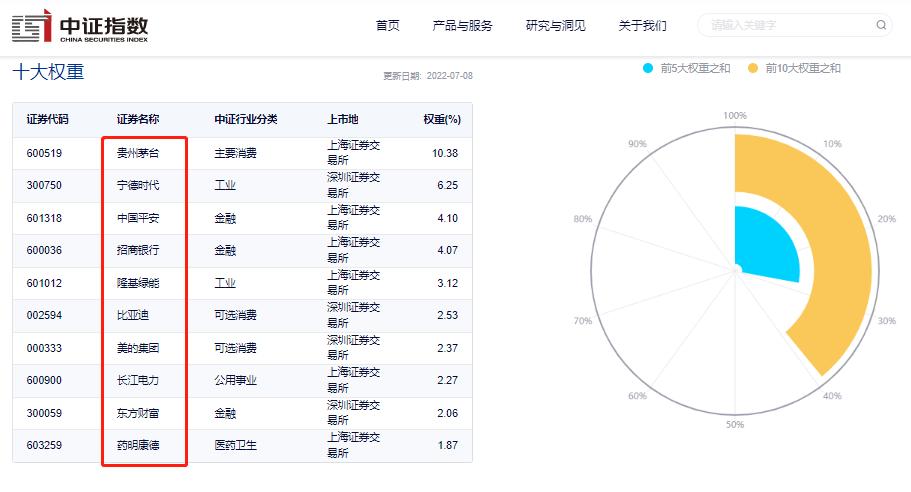The height and width of the screenshot is (492, 911).
Task: Click the weight value 10.38
Action: pos(445,153)
